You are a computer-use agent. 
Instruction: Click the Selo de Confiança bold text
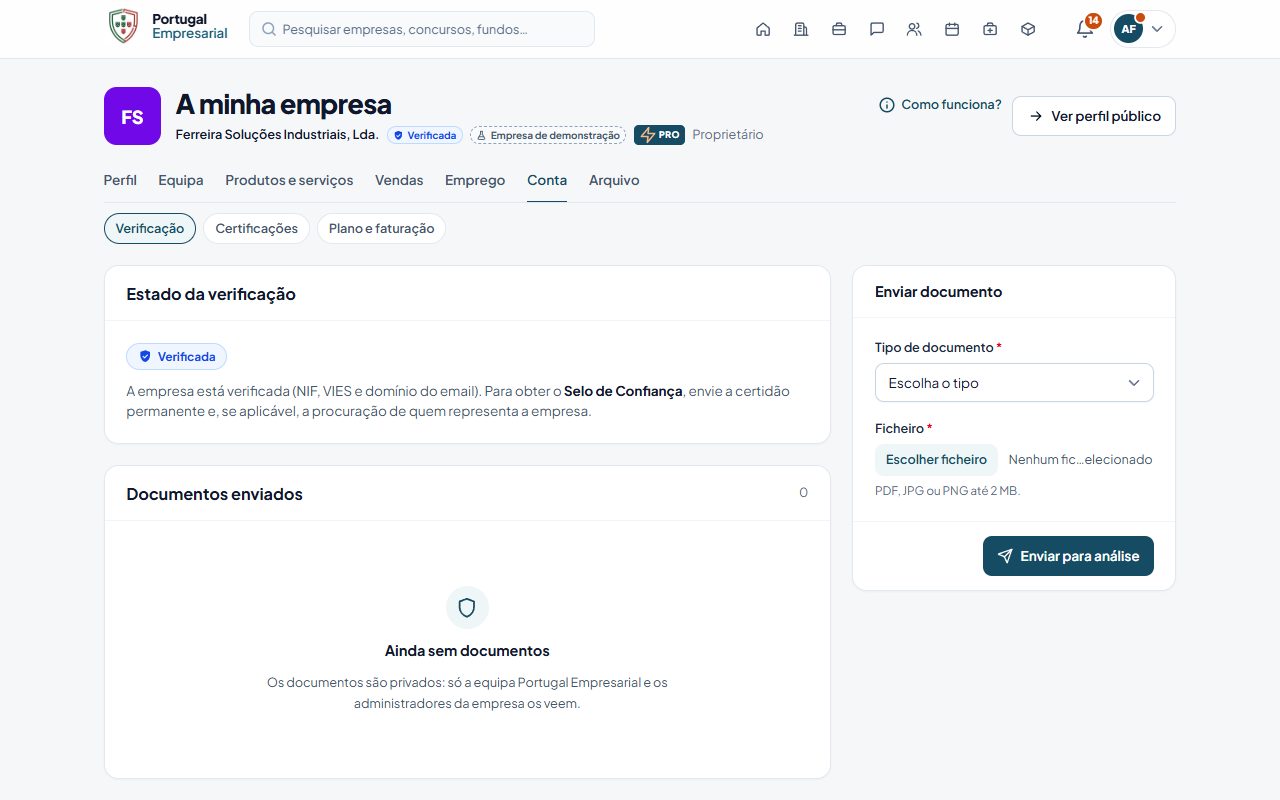click(623, 391)
